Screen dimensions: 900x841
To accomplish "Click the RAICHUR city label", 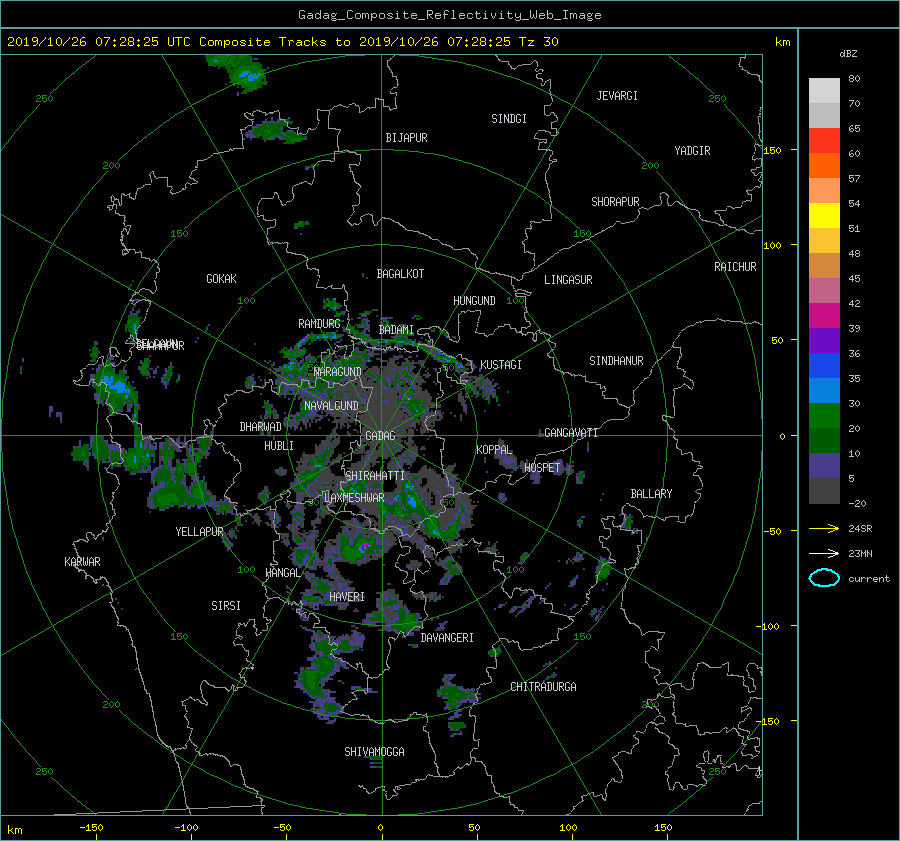I will (735, 267).
